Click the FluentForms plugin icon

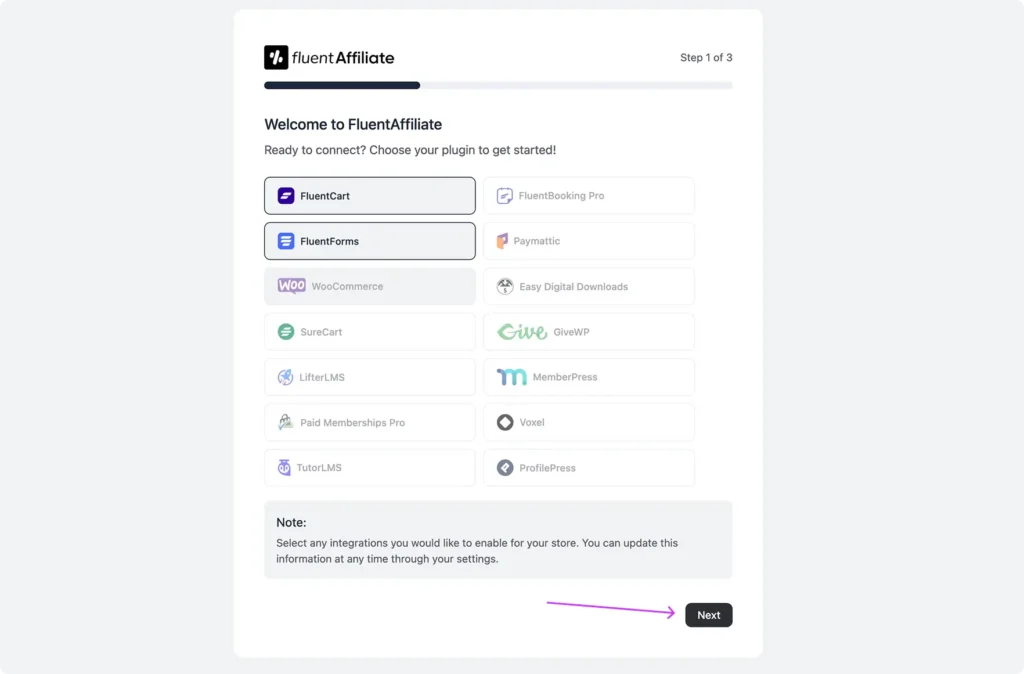[x=286, y=240]
